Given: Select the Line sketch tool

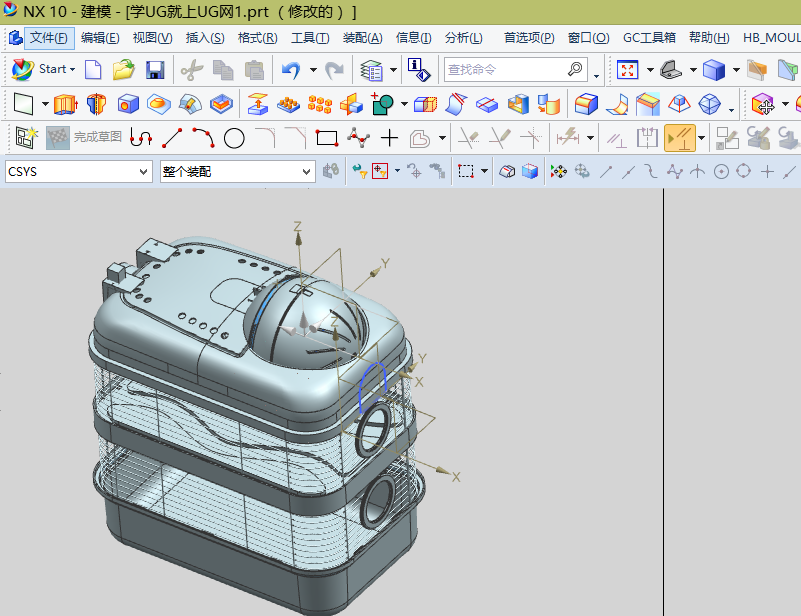Looking at the screenshot, I should click(172, 138).
